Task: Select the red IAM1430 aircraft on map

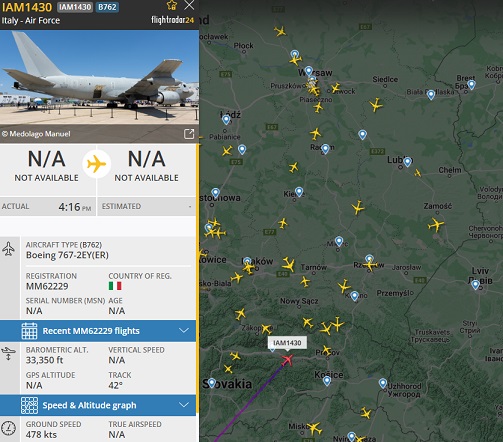Action: pos(287,360)
